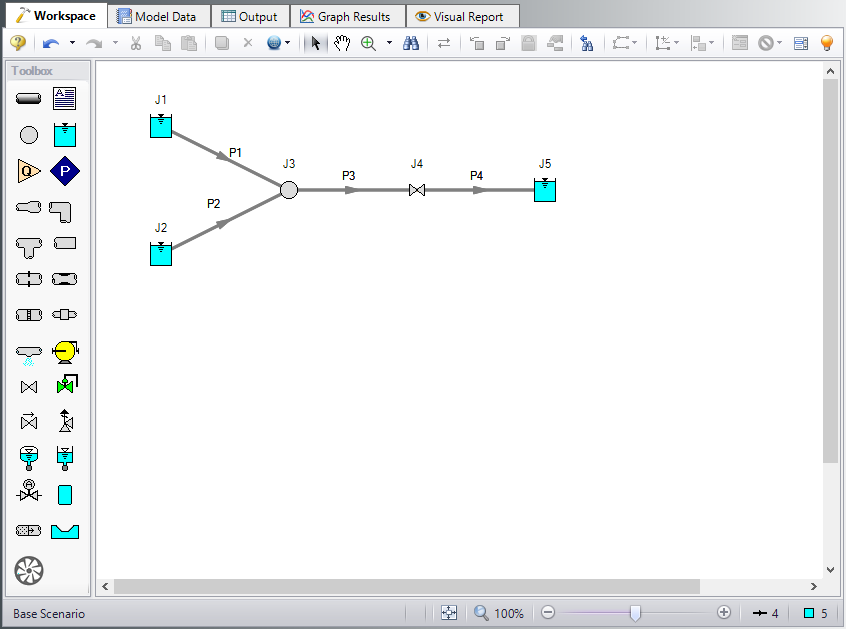Select the fan-shaped junction tool at Toolbox bottom
The height and width of the screenshot is (629, 846).
pyautogui.click(x=29, y=571)
